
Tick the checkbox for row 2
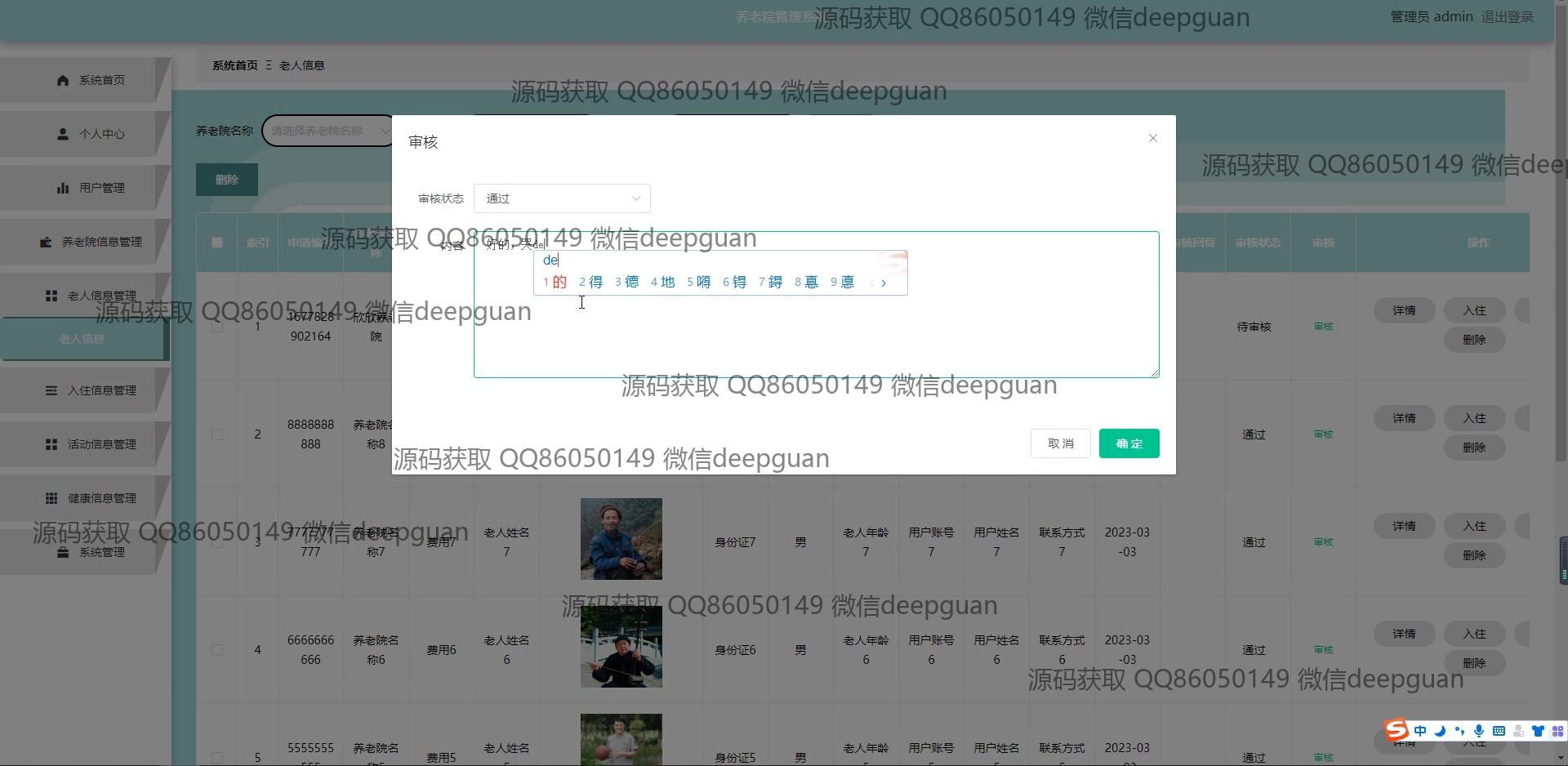point(217,434)
